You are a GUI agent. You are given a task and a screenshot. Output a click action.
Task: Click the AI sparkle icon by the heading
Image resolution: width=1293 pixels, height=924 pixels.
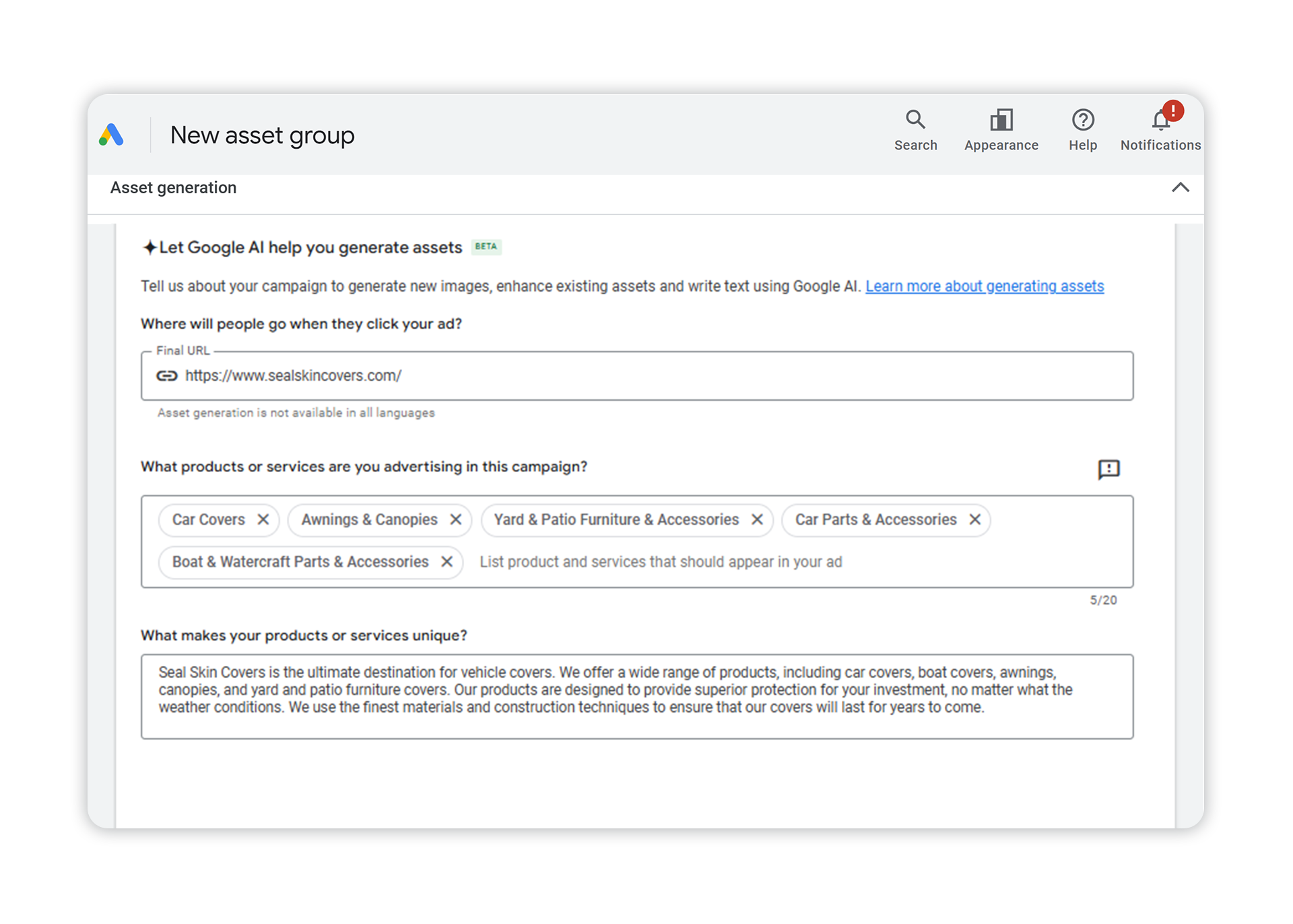(x=149, y=246)
